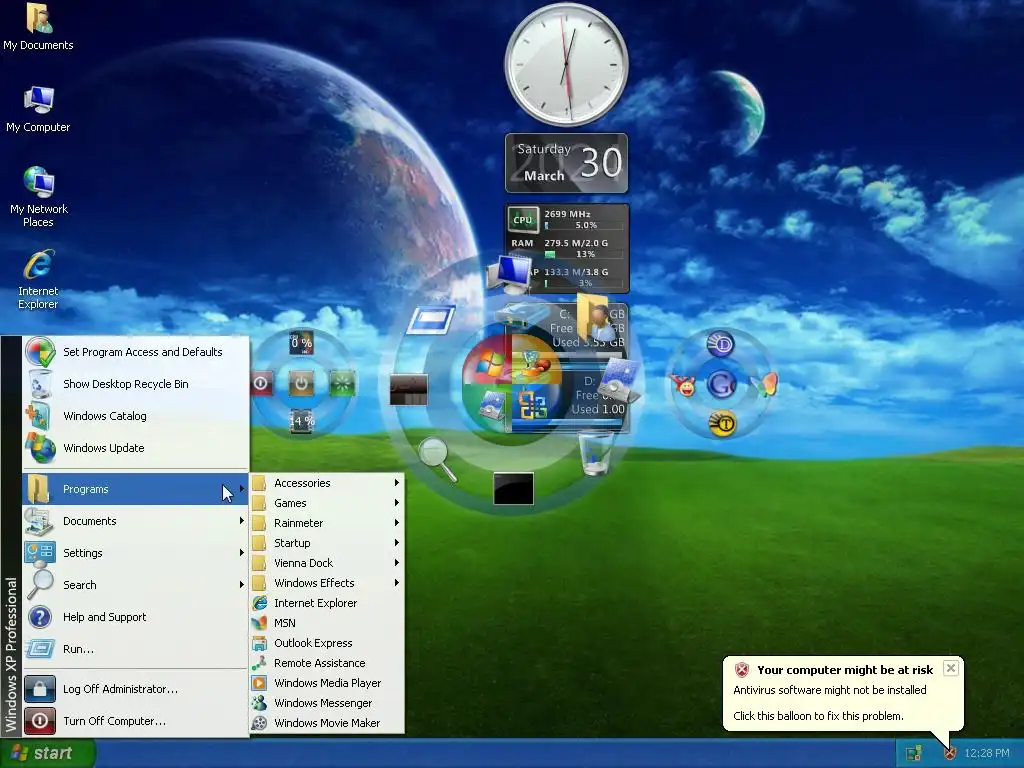Image resolution: width=1024 pixels, height=768 pixels.
Task: Open Help and Support
Action: [x=136, y=617]
